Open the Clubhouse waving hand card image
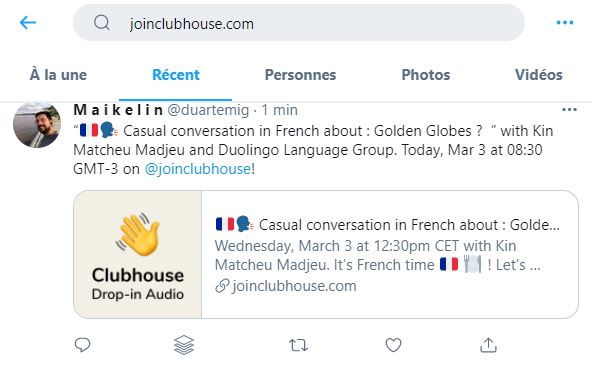The width and height of the screenshot is (592, 366). [x=138, y=255]
